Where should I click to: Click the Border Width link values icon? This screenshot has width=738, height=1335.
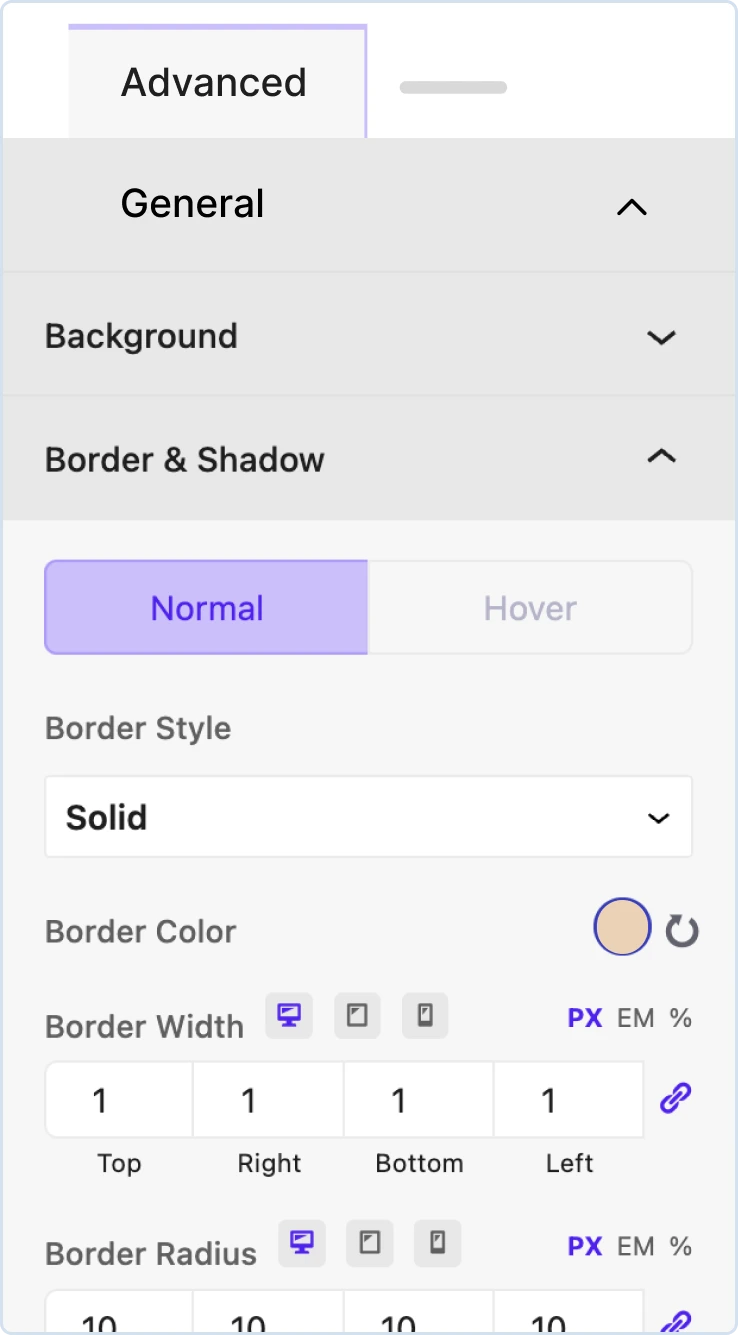(x=676, y=1098)
